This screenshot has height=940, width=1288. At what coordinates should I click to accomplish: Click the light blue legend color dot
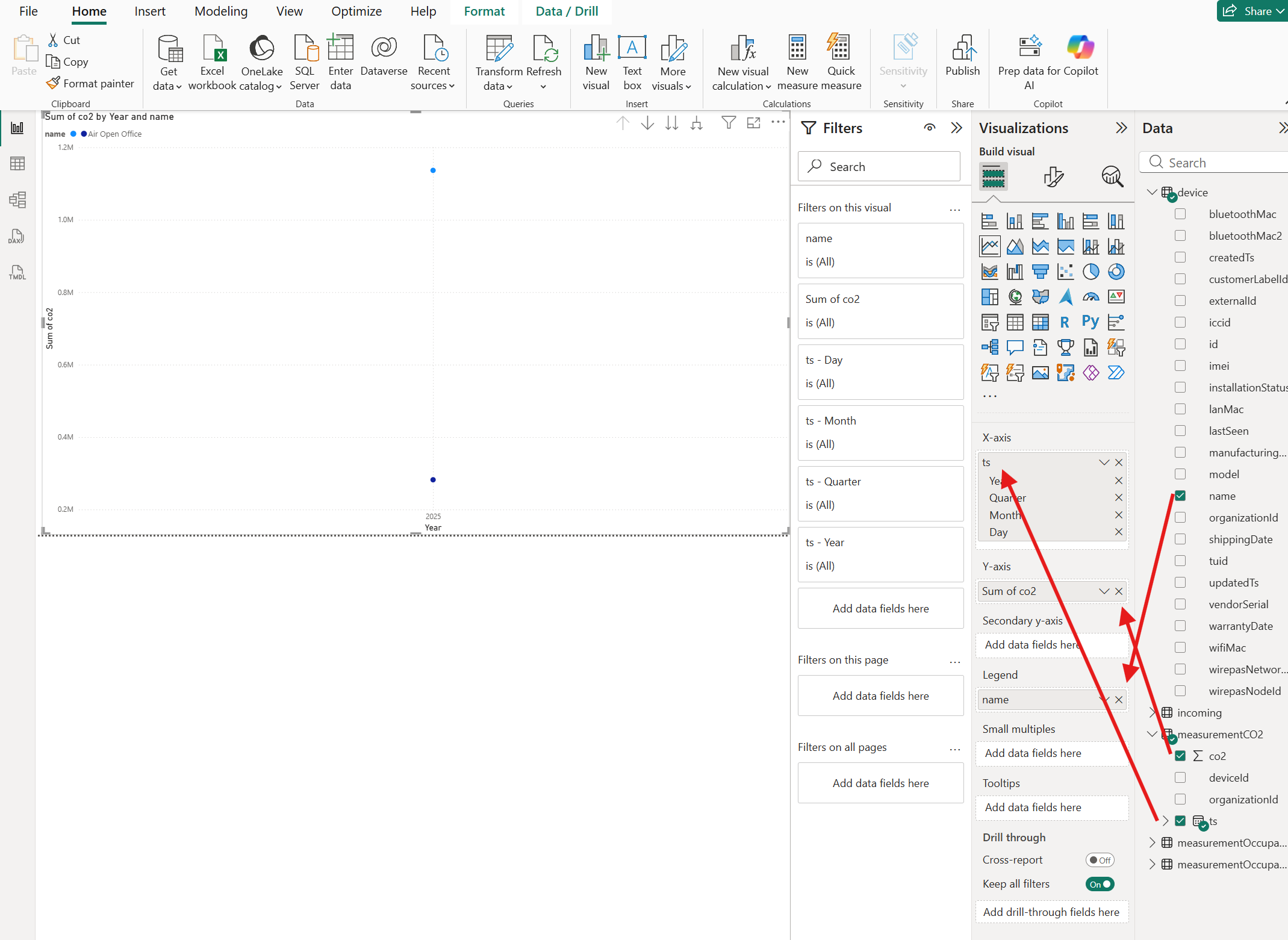(x=73, y=134)
